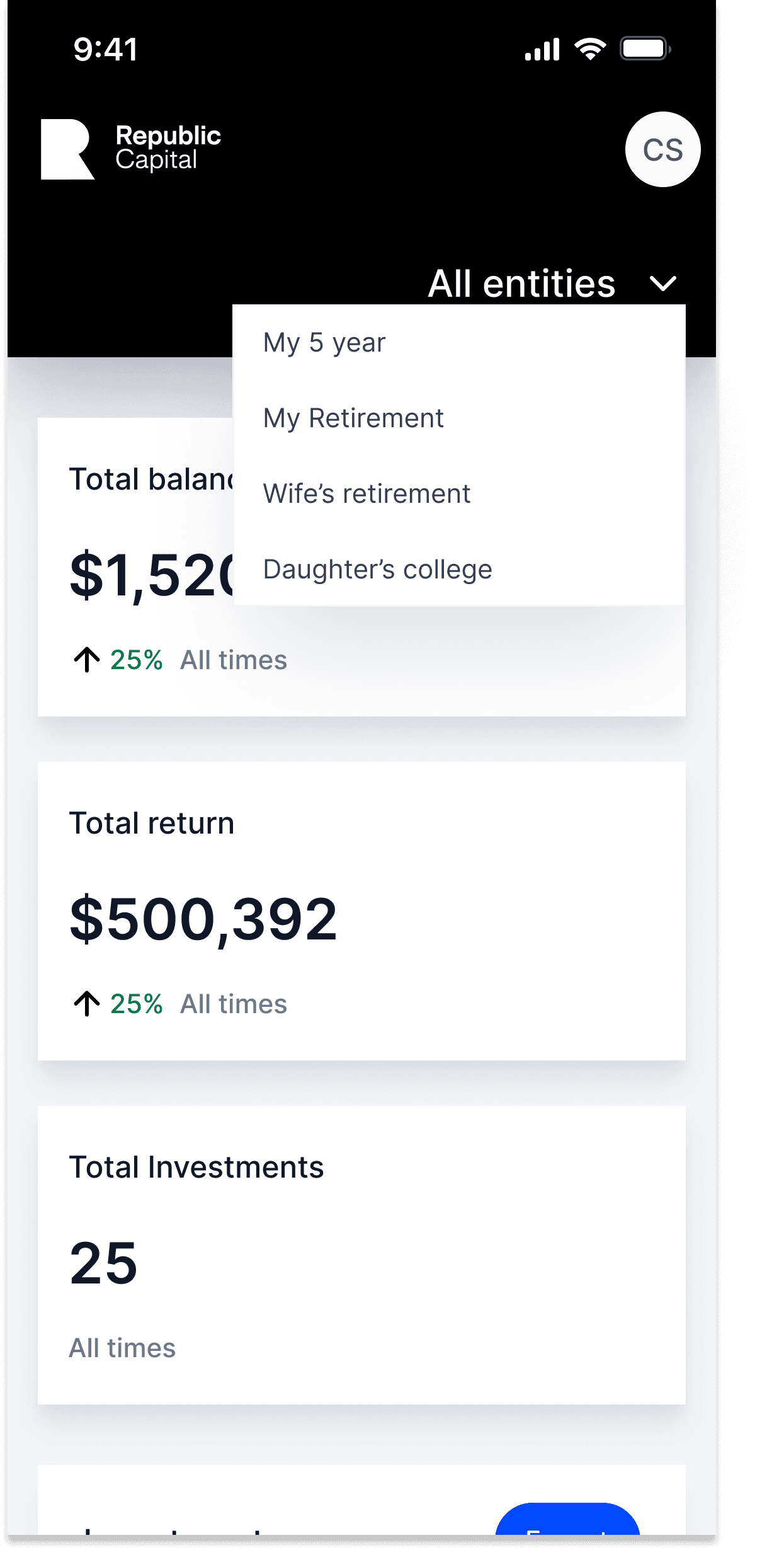Select My 5 year entity
784x1550 pixels.
click(x=324, y=343)
